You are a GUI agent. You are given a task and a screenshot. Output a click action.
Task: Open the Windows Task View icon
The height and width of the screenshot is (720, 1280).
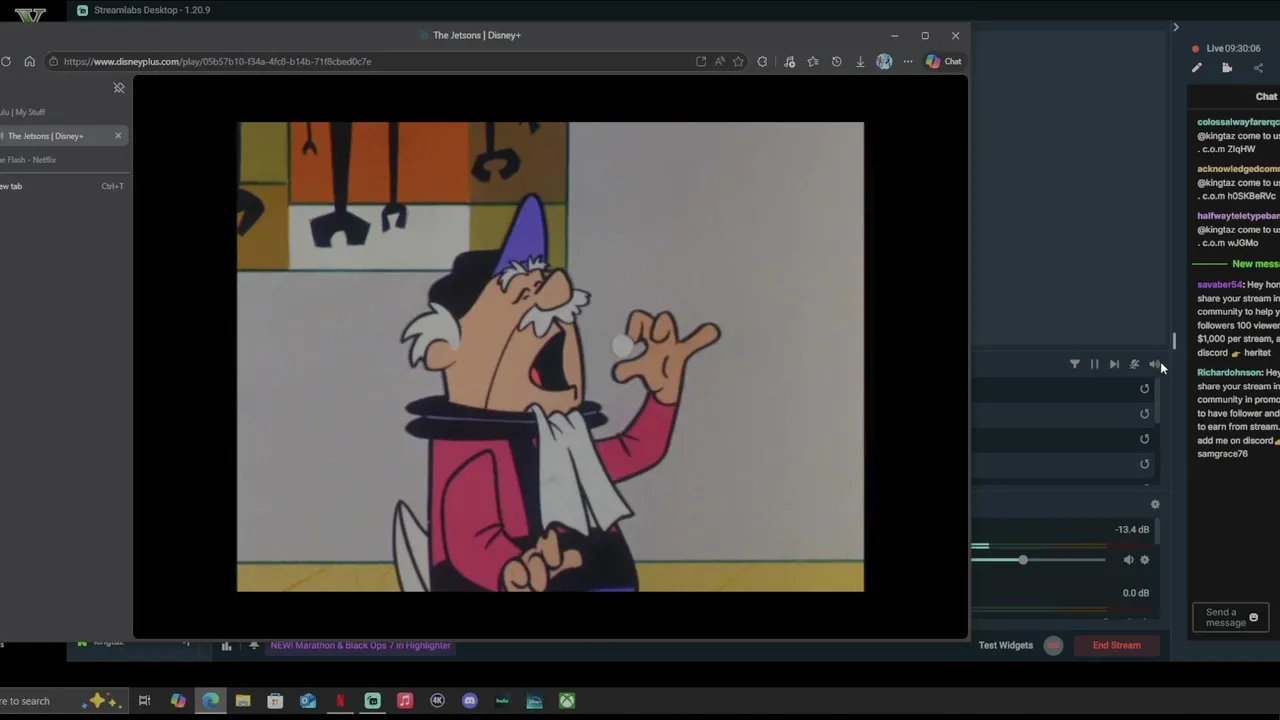click(x=144, y=701)
